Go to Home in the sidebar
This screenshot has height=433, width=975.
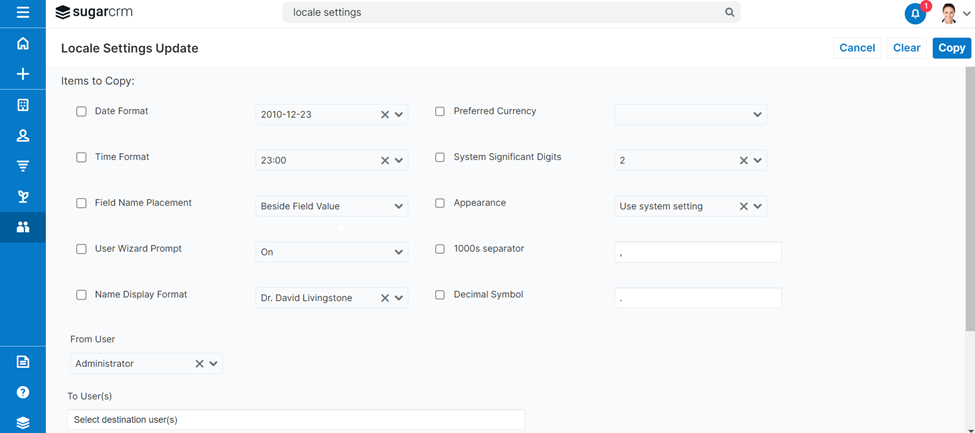(x=22, y=44)
